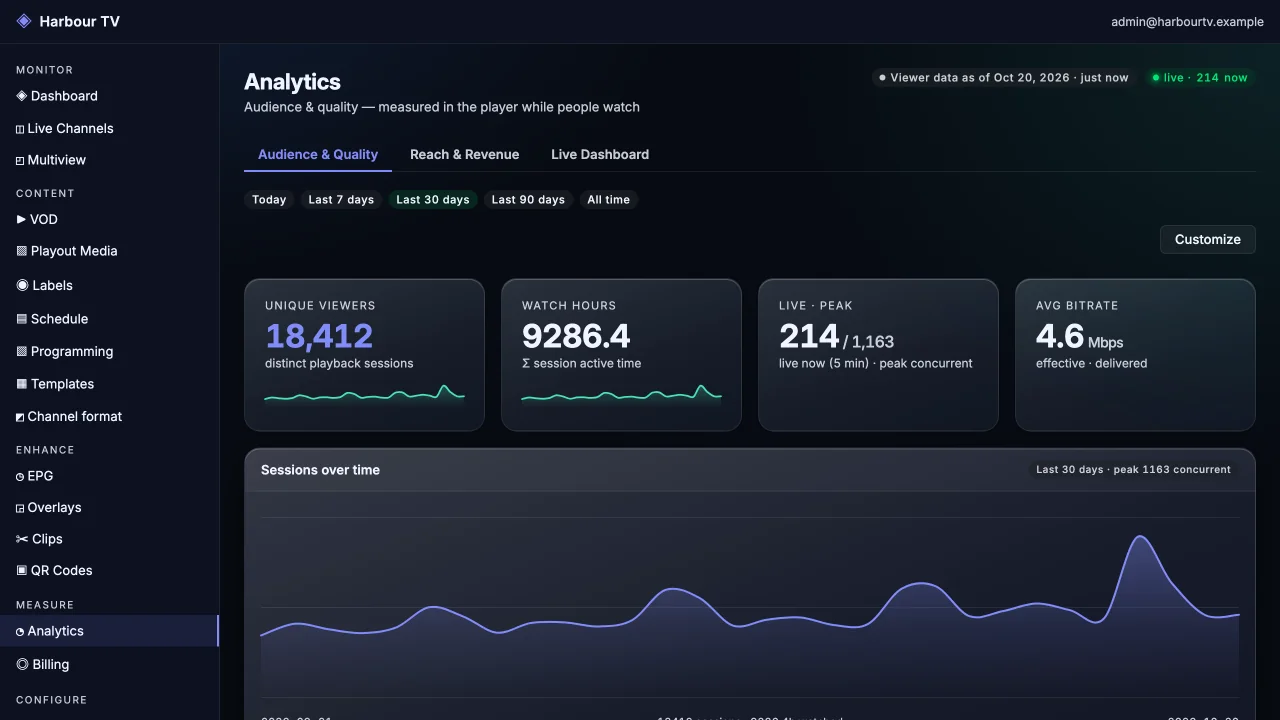Viewport: 1280px width, 720px height.
Task: Click the Playout Media icon
Action: click(21, 251)
